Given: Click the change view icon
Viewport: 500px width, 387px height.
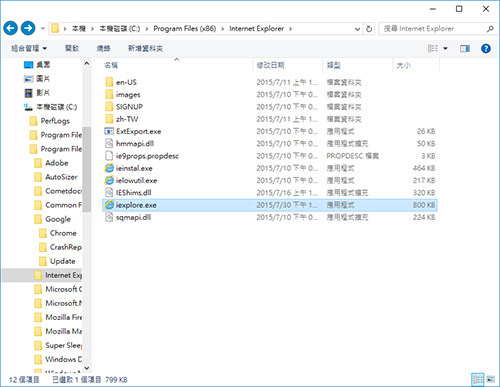Looking at the screenshot, I should (433, 49).
